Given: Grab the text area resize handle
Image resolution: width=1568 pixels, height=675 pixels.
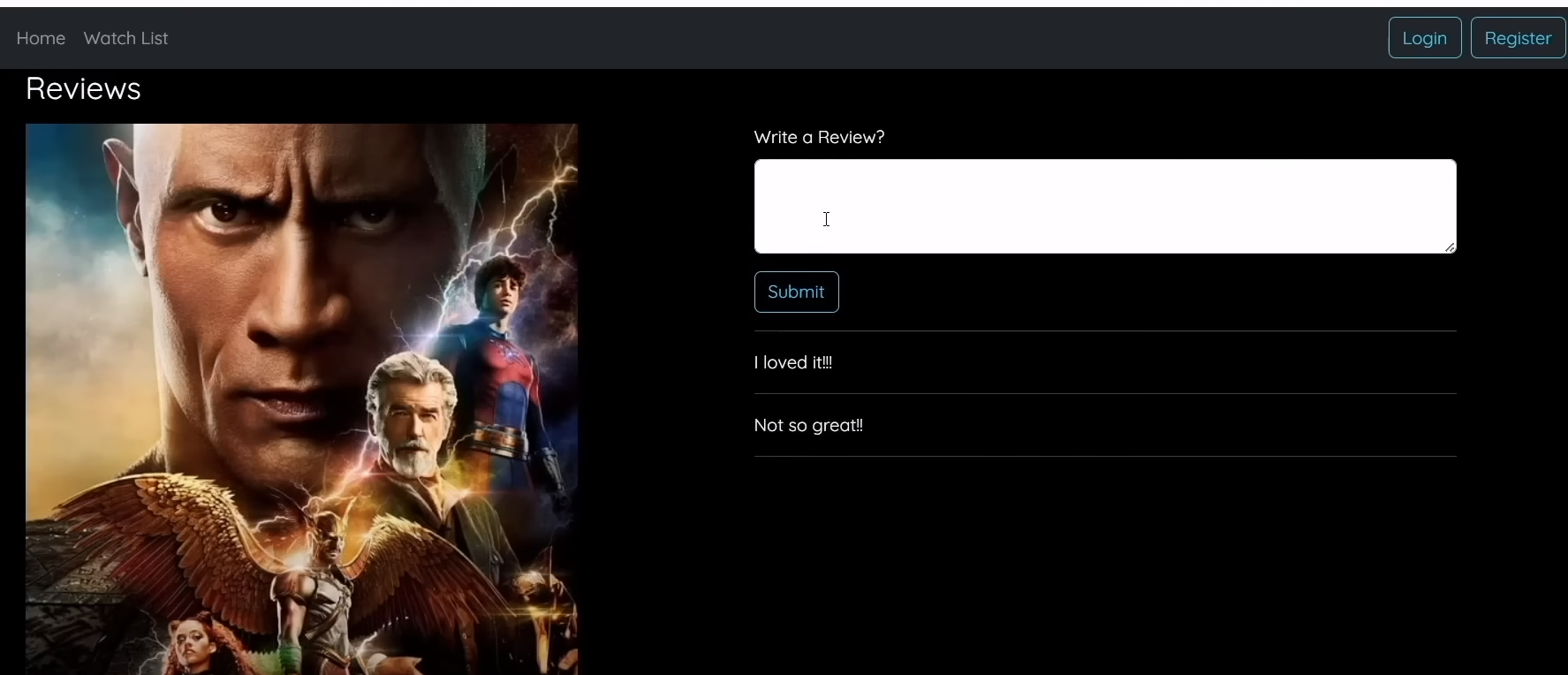Looking at the screenshot, I should [x=1450, y=247].
